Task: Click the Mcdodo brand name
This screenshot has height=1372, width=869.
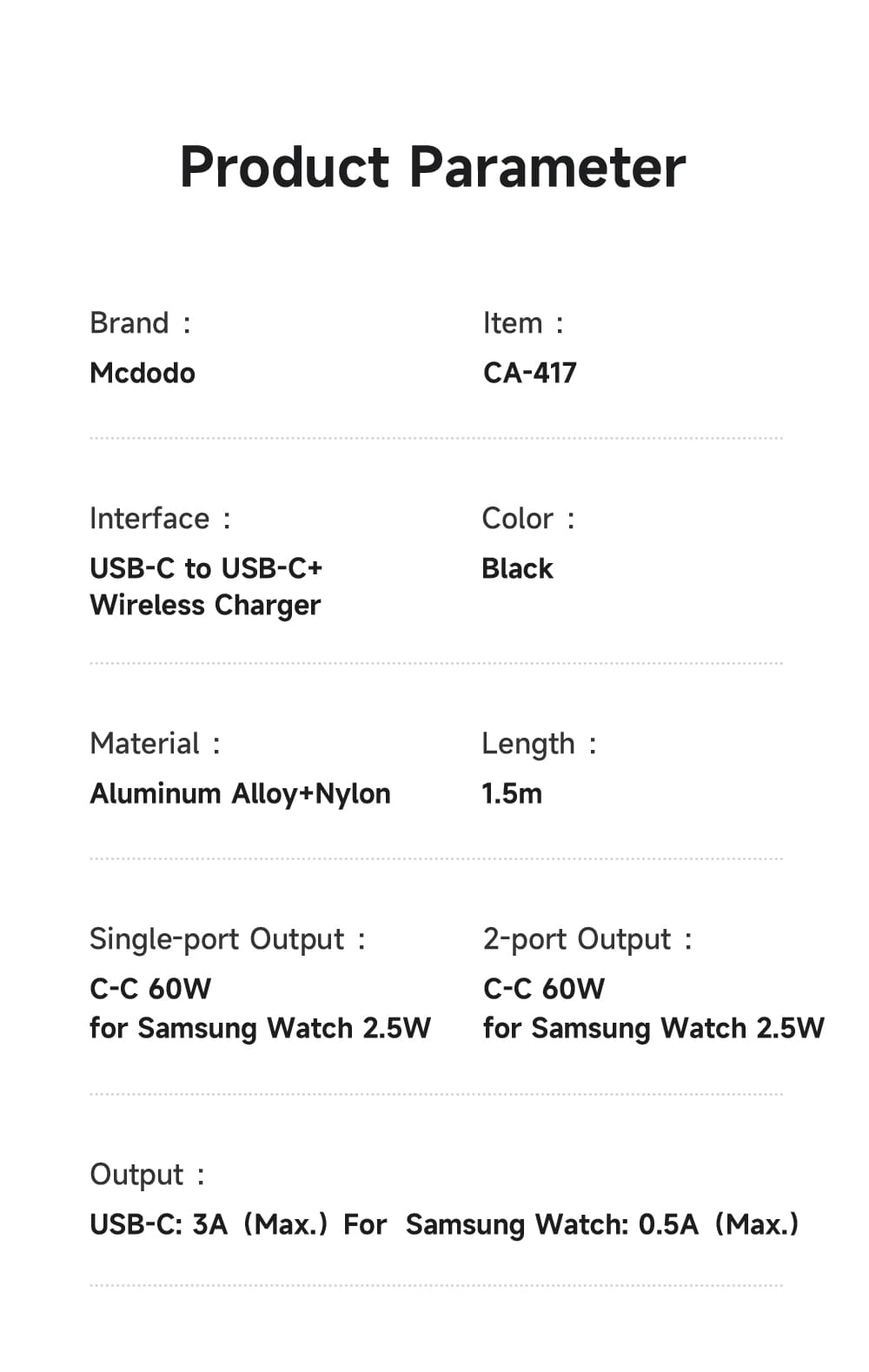Action: point(143,374)
